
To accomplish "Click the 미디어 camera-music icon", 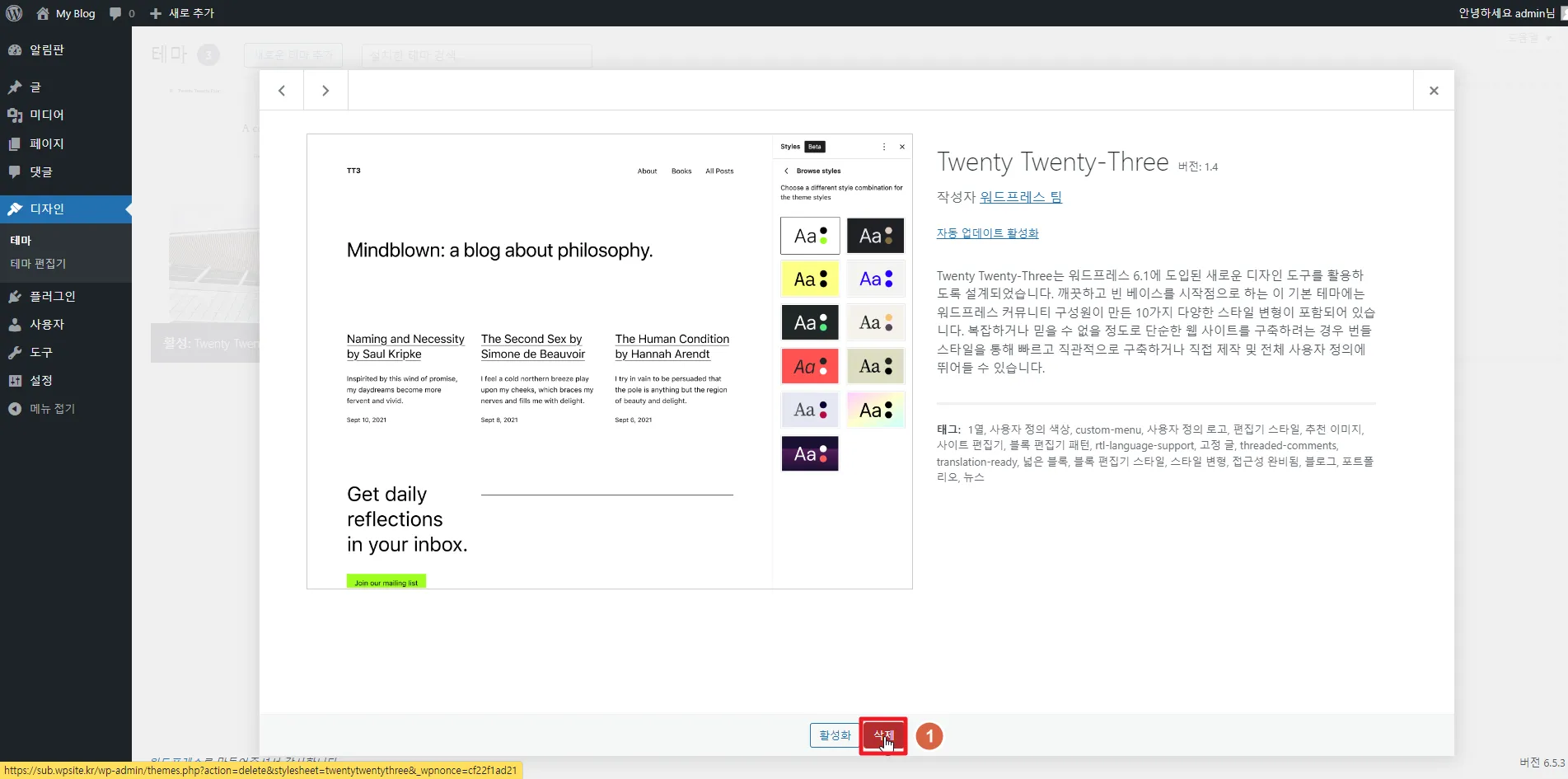I will coord(15,115).
